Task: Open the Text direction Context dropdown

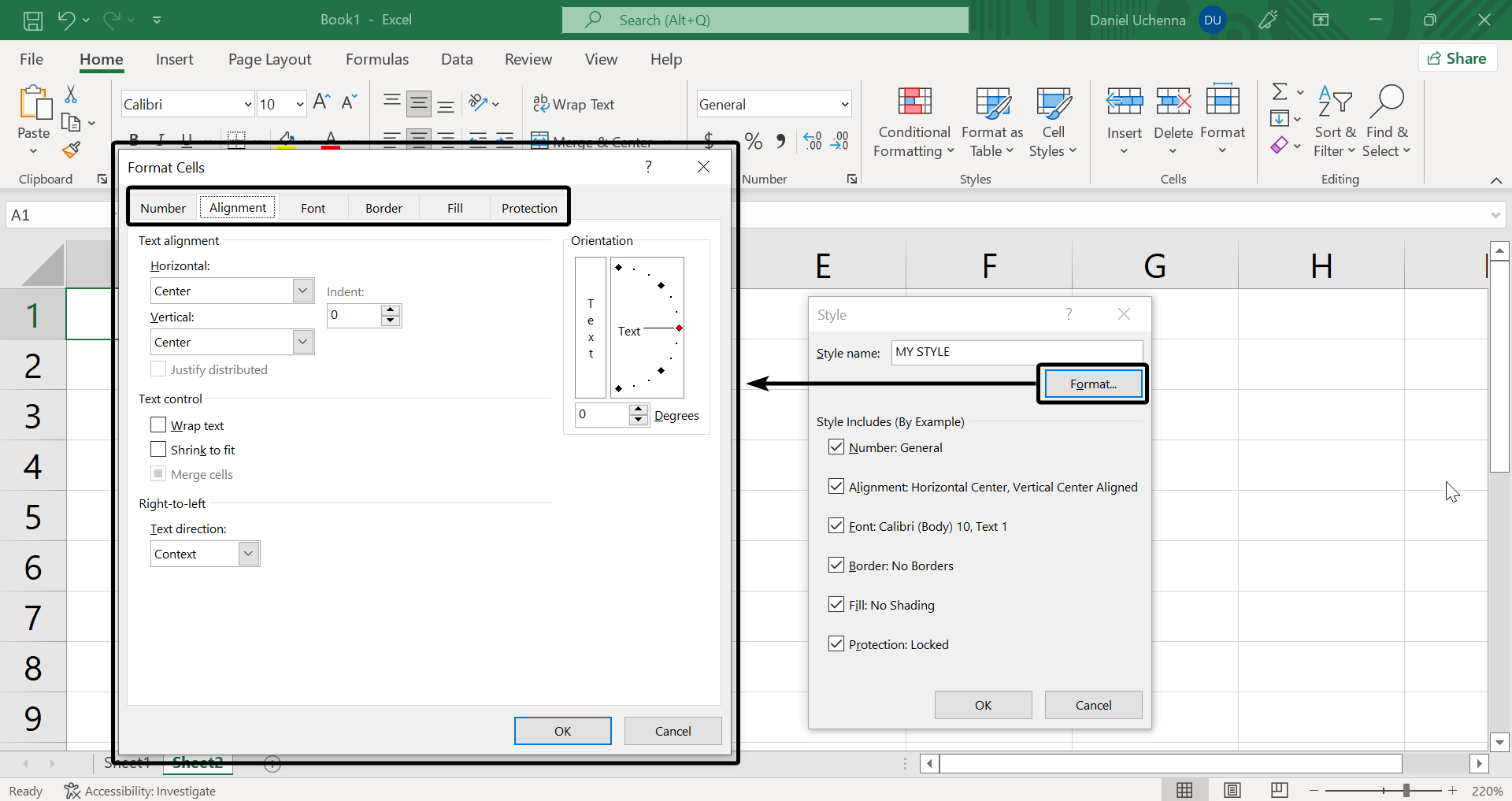Action: [248, 554]
